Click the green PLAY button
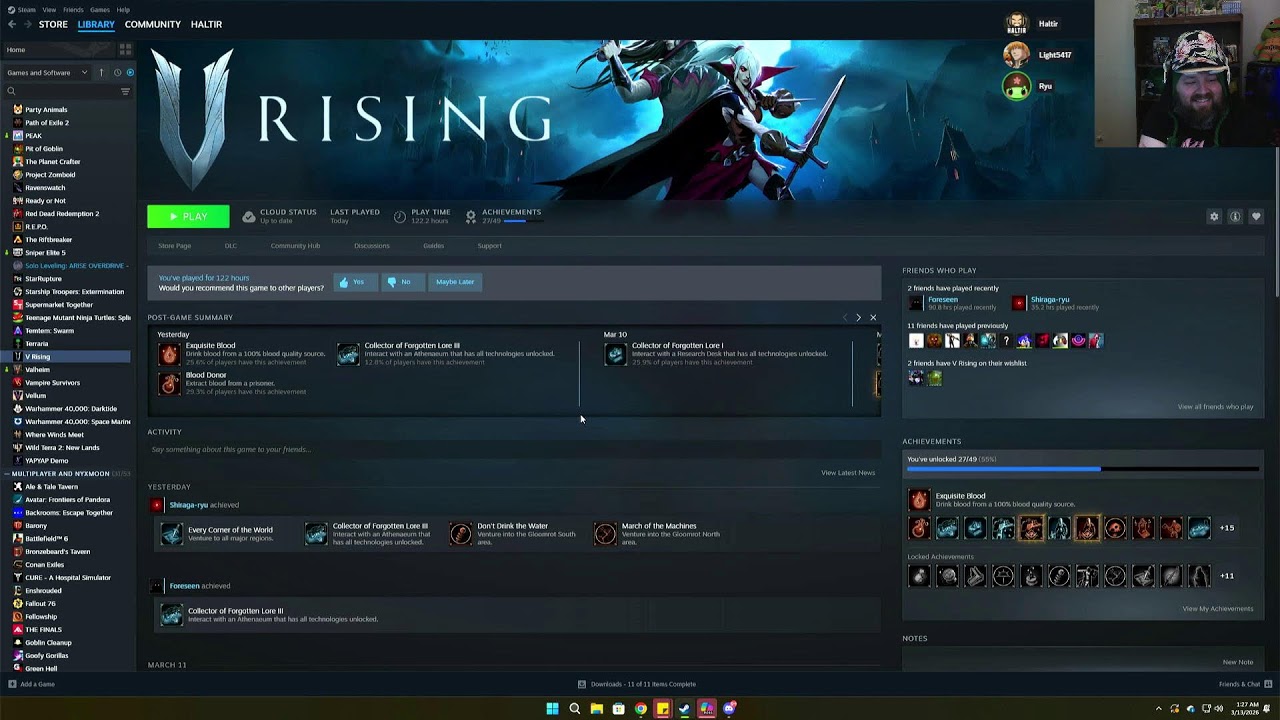Viewport: 1280px width, 720px height. (x=188, y=216)
